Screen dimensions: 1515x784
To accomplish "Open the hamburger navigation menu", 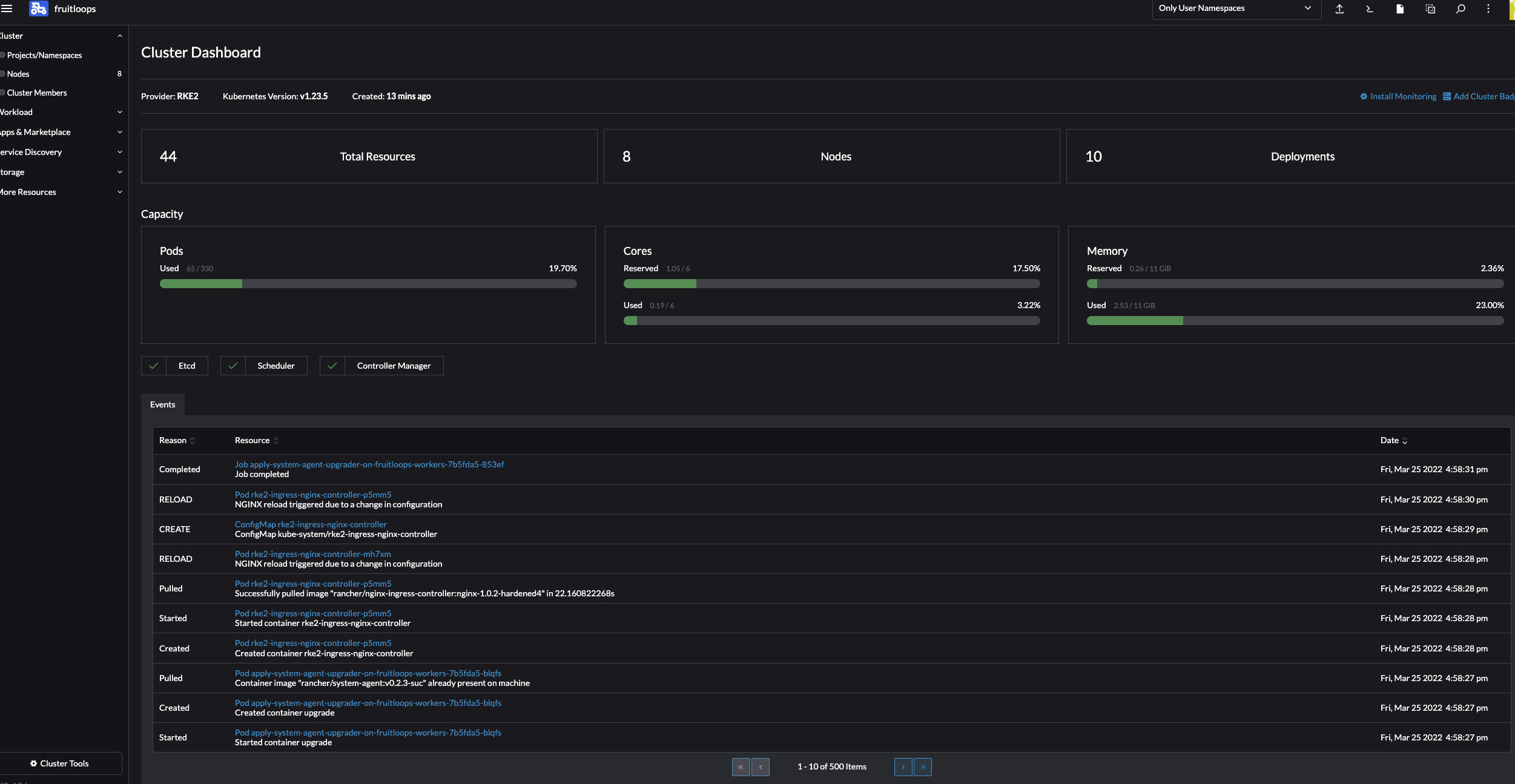I will 8,8.
